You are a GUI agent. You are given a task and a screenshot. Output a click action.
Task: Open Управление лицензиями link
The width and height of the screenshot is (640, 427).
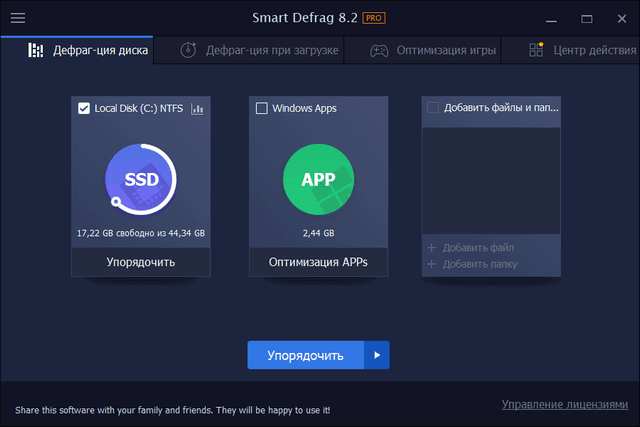565,404
